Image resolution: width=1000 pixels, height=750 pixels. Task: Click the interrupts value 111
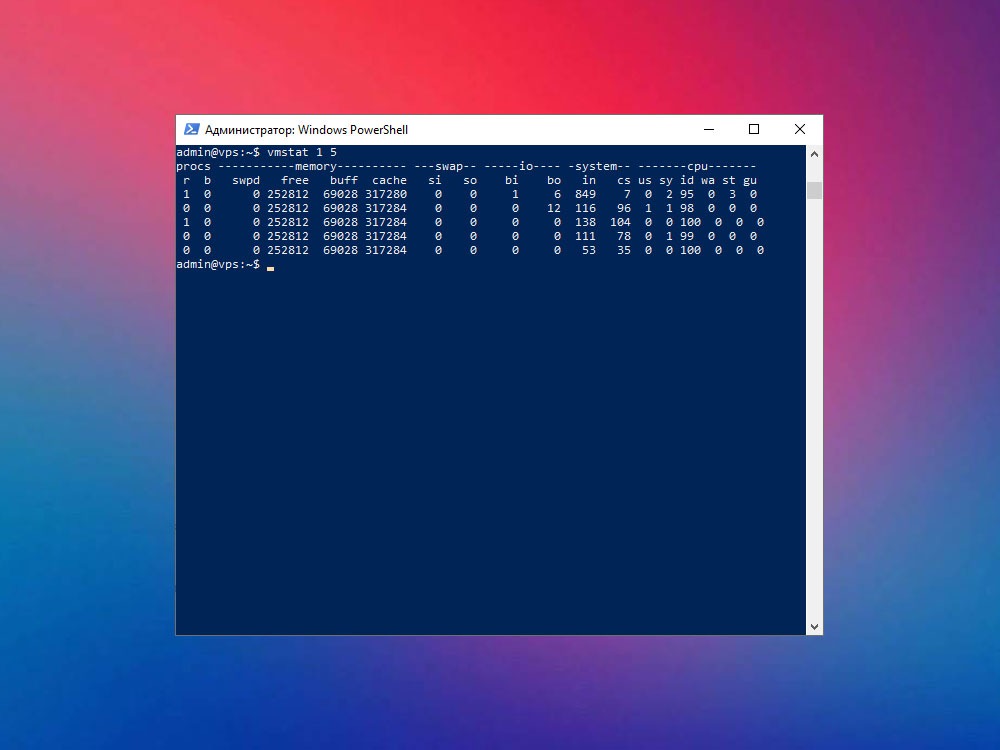[585, 237]
